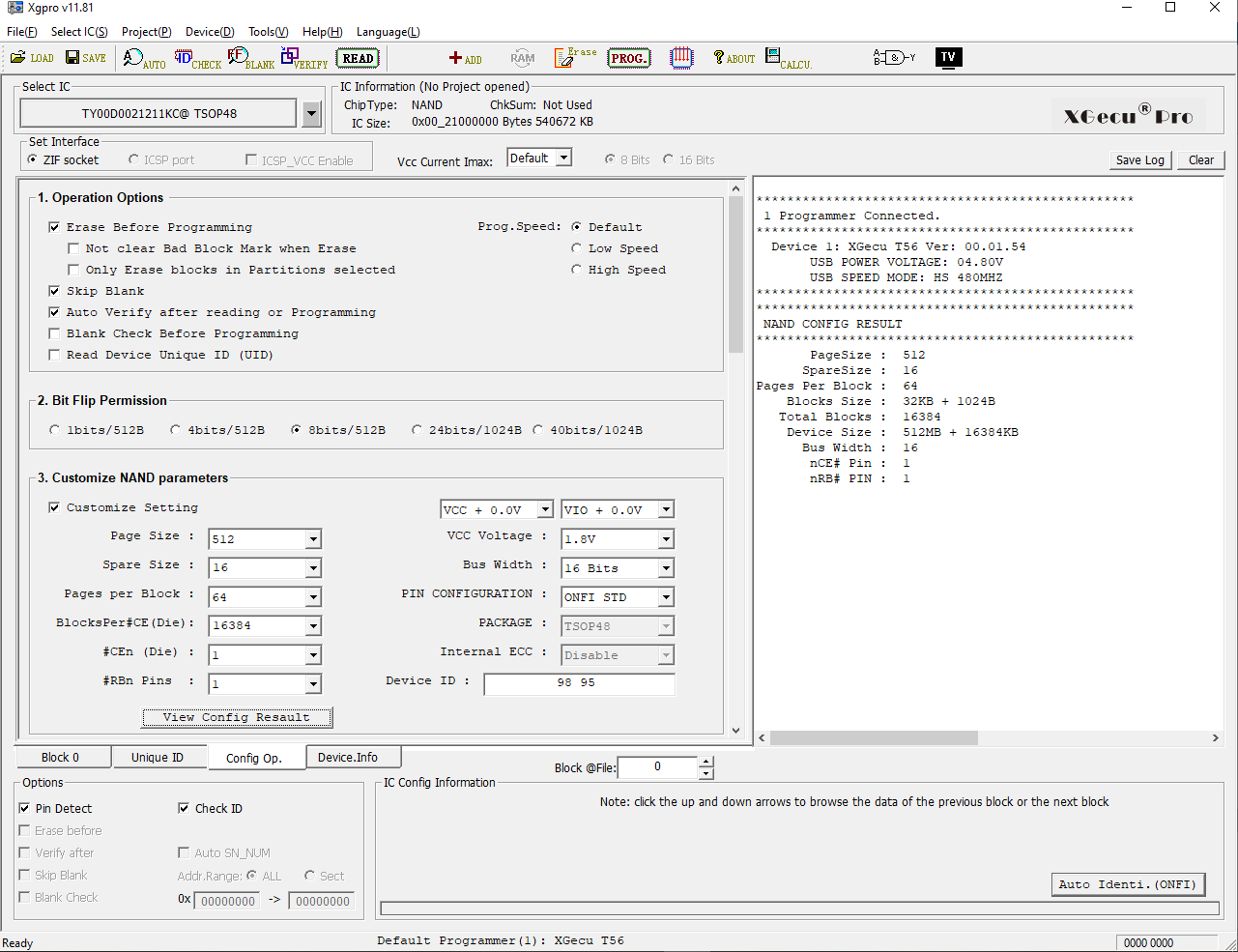This screenshot has width=1238, height=952.
Task: Click the PROG. toolbar icon
Action: pos(628,58)
